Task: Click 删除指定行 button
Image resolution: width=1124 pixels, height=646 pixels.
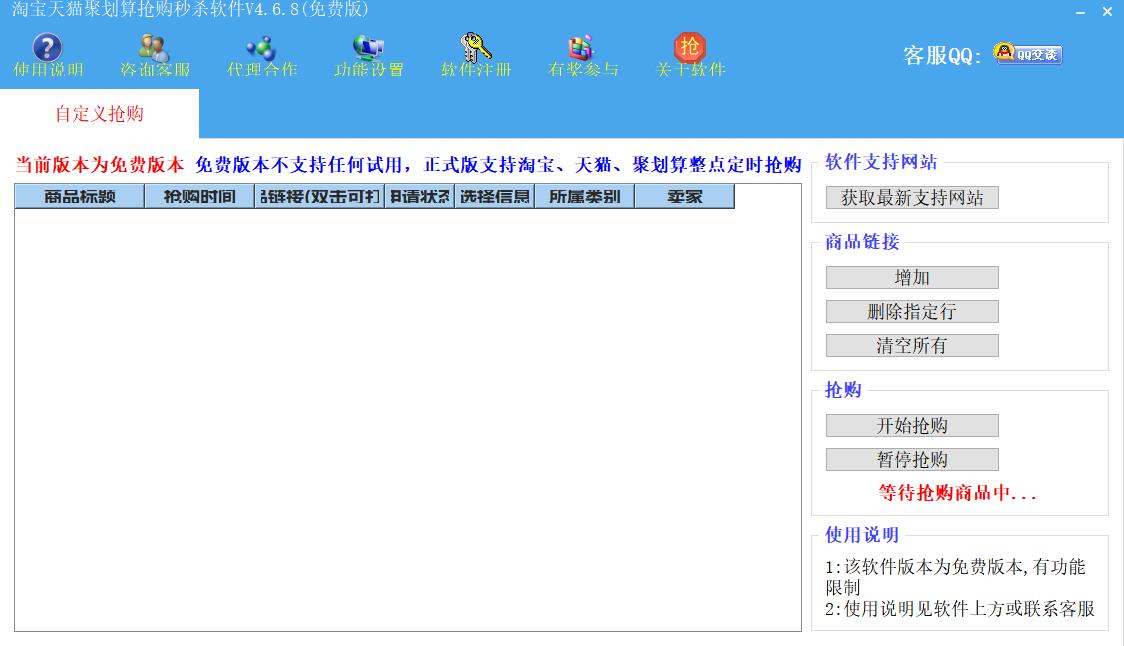Action: (x=912, y=312)
